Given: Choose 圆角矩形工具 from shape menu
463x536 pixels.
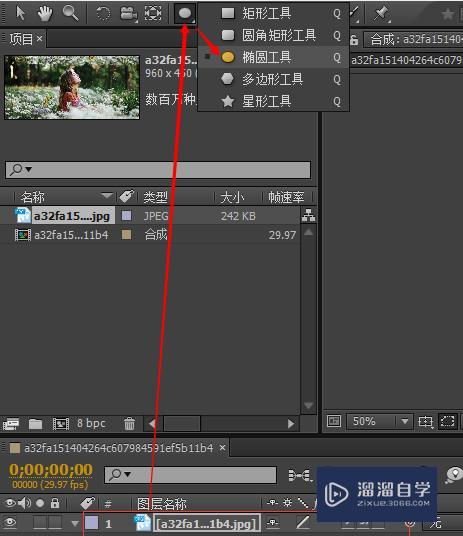Looking at the screenshot, I should 274,35.
